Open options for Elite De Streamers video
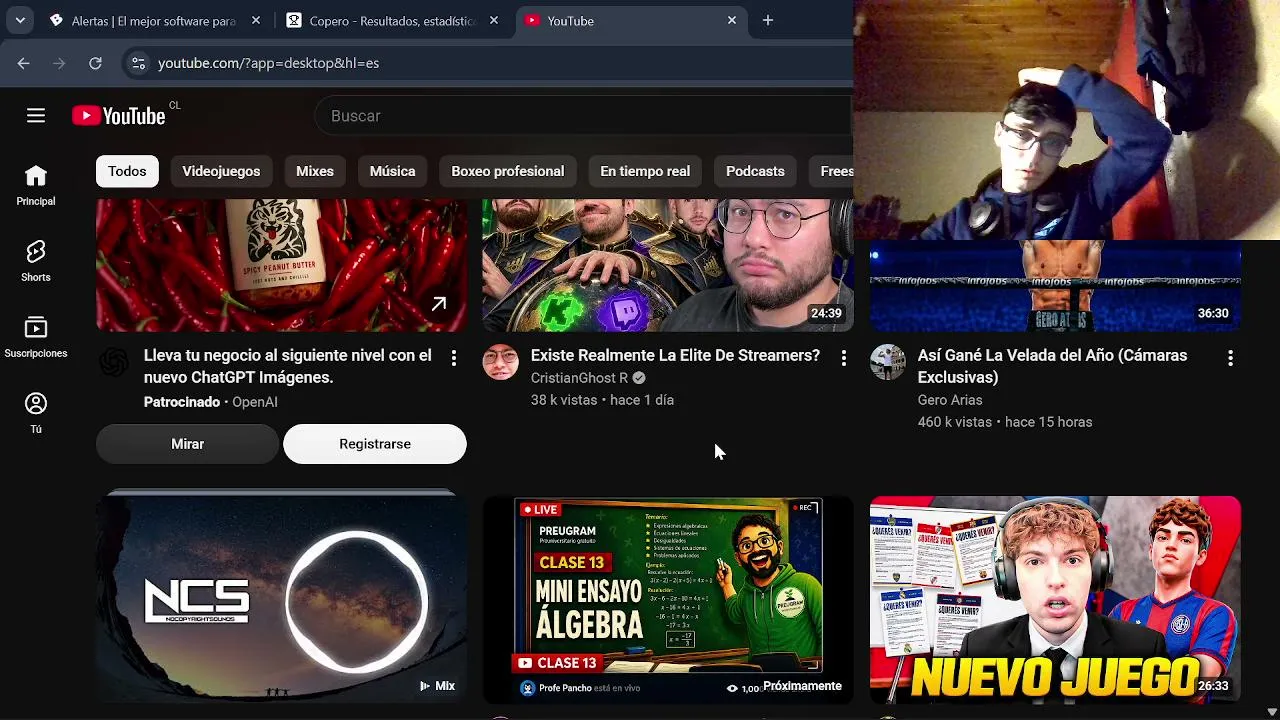Viewport: 1280px width, 720px height. click(844, 358)
